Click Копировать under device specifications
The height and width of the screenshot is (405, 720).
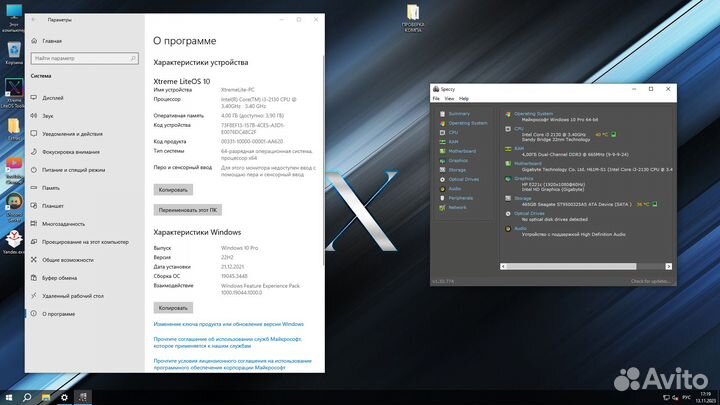click(x=173, y=190)
